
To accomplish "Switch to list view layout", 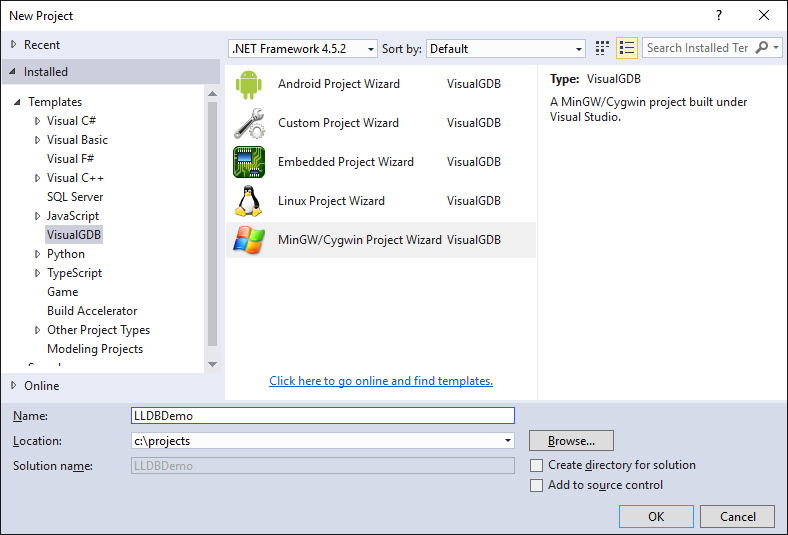I will point(627,48).
